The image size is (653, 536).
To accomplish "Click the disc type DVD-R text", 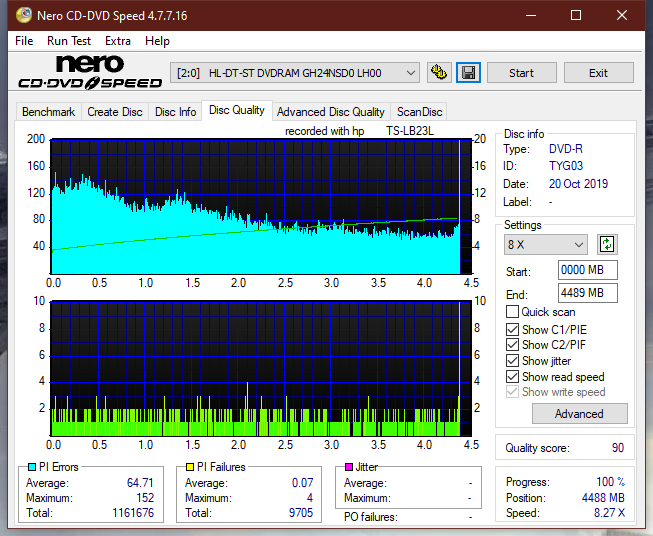I will click(566, 149).
